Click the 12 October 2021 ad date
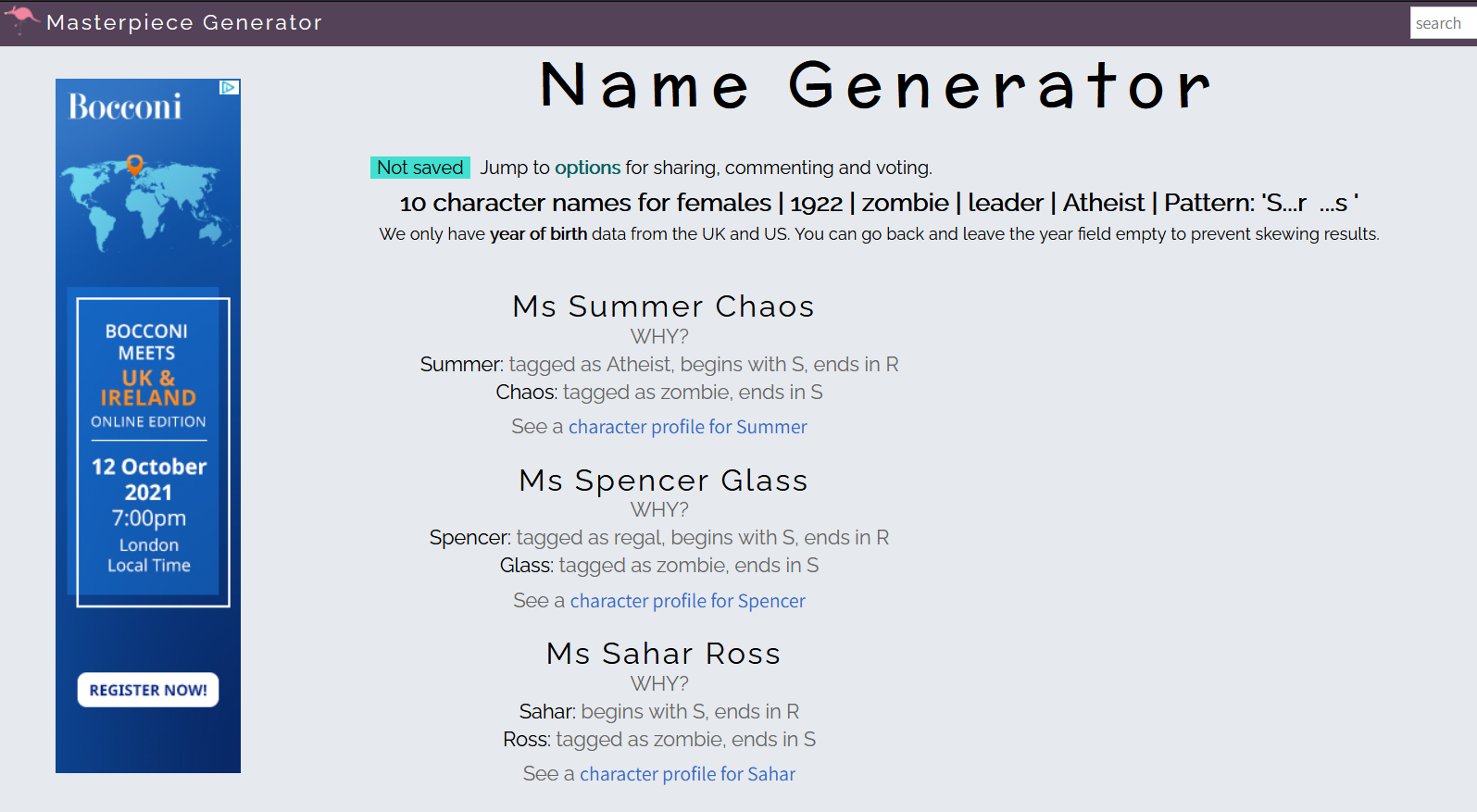This screenshot has height=812, width=1477. click(x=148, y=479)
